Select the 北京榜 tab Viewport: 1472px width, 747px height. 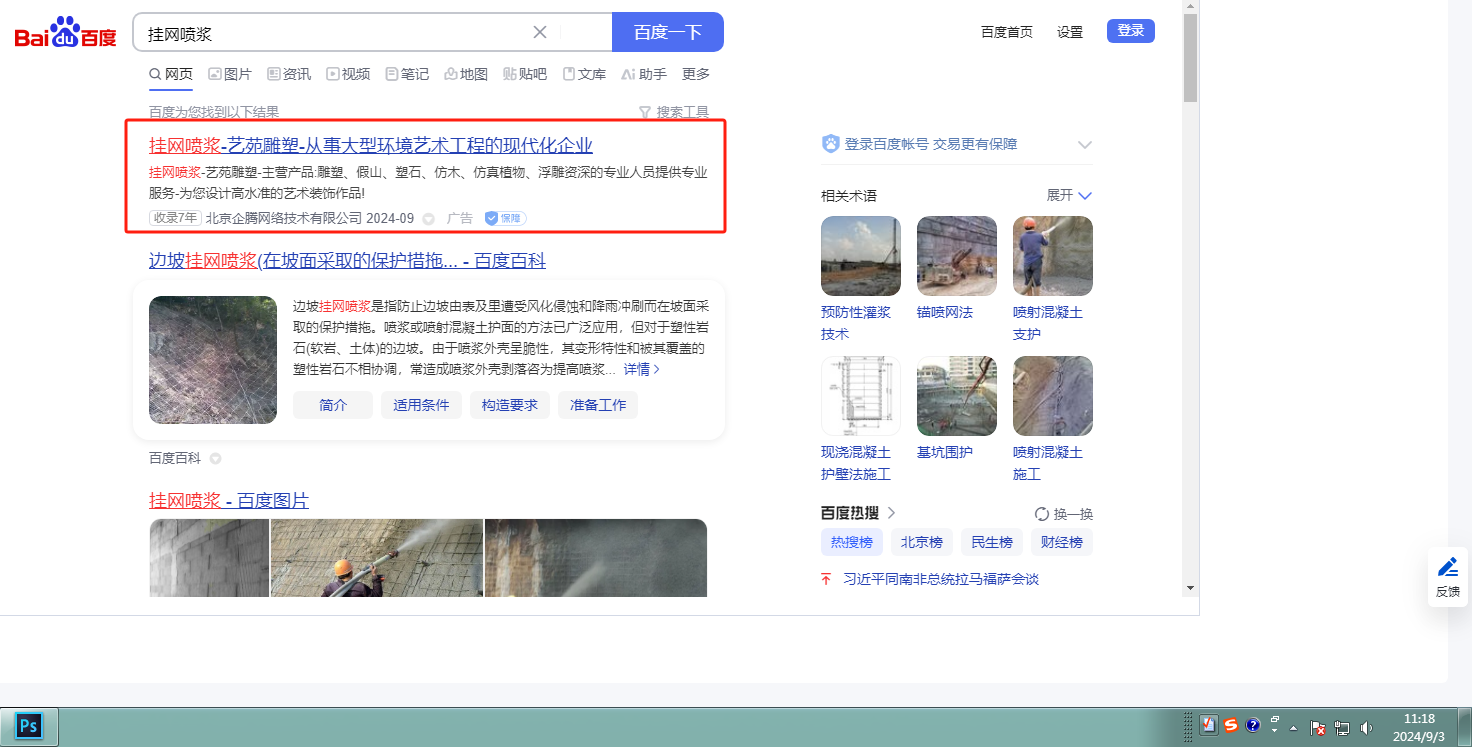(x=922, y=542)
